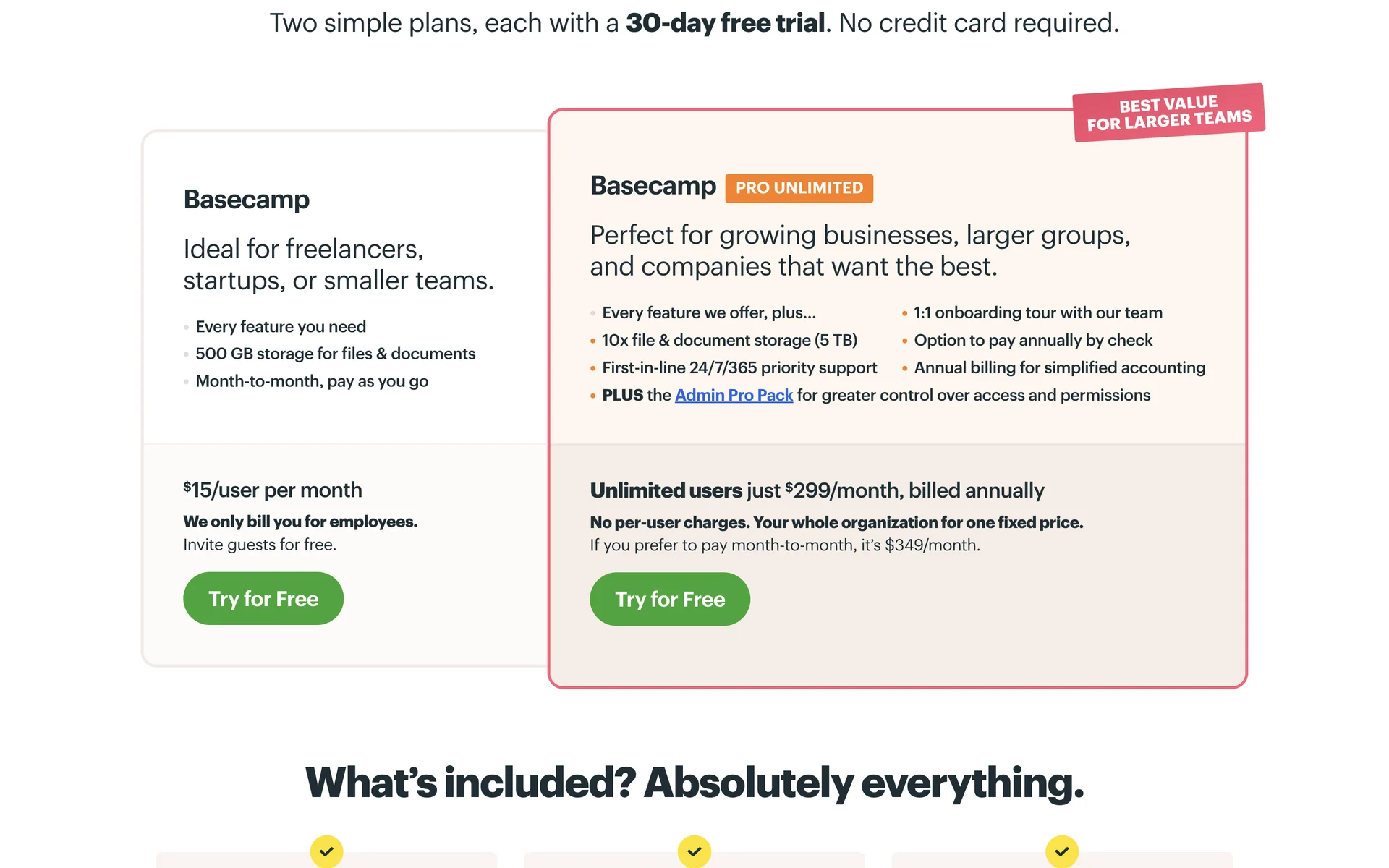
Task: Click the Option to pay annually by check bullet
Action: click(x=1032, y=340)
